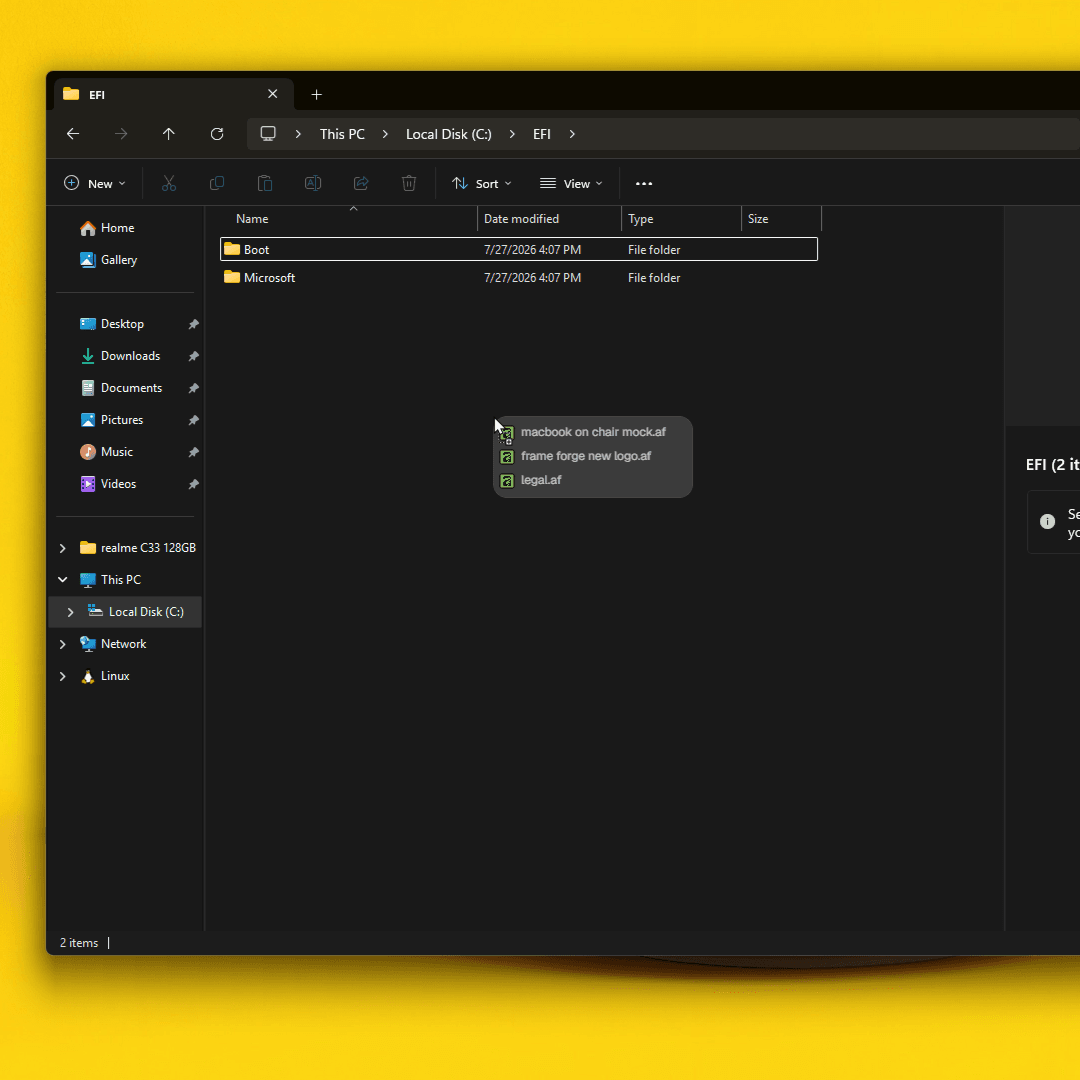Go up one folder level

tap(169, 134)
